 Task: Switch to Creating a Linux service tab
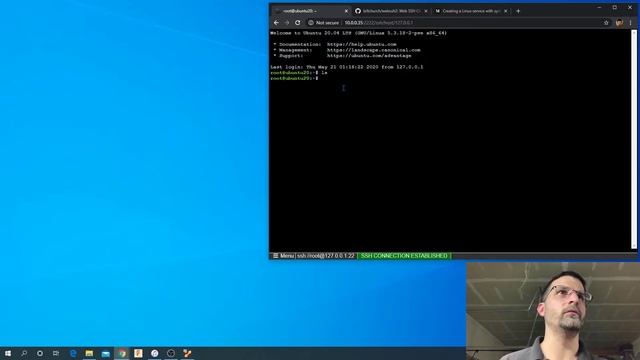click(x=471, y=11)
